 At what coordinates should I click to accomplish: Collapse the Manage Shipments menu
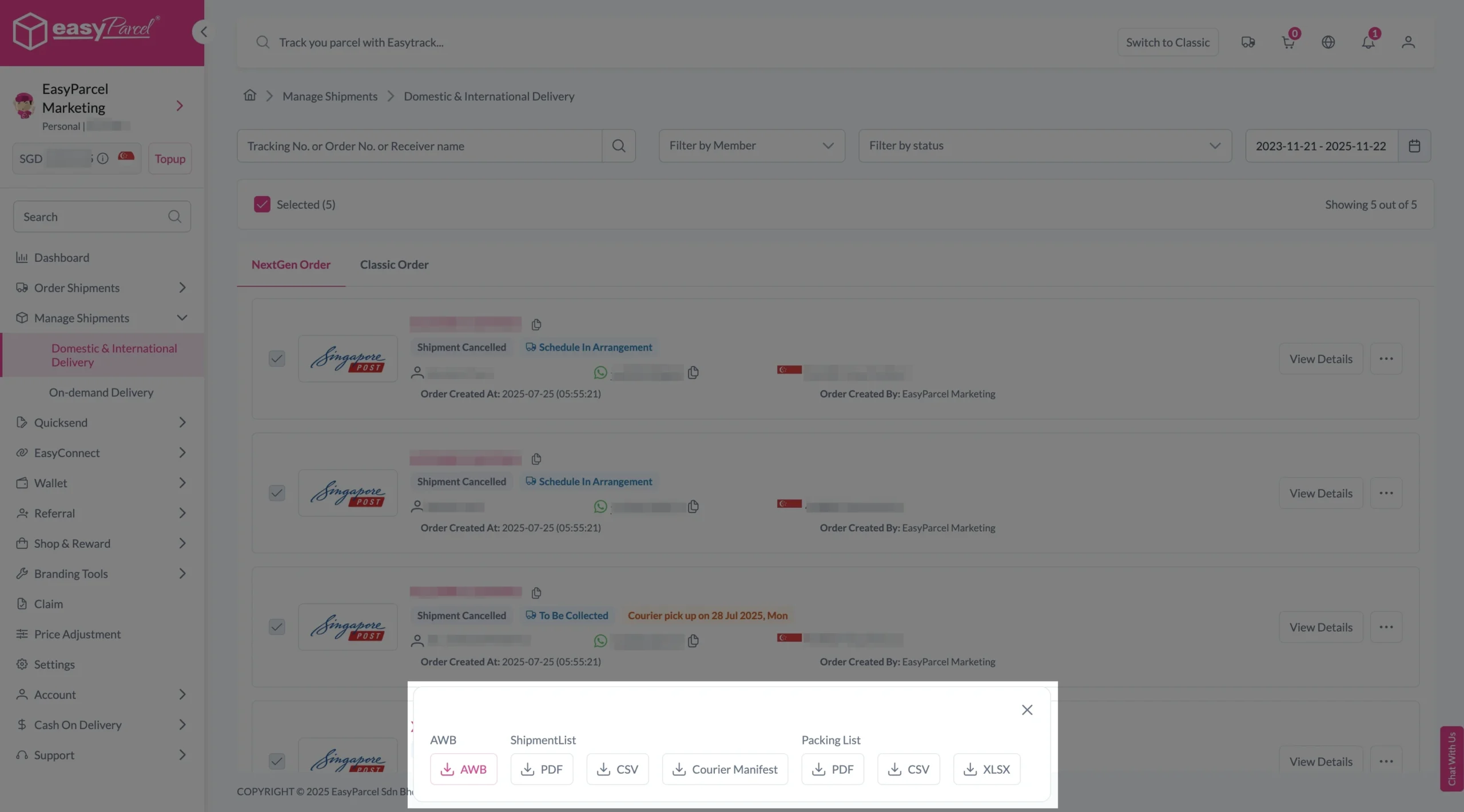click(x=181, y=318)
